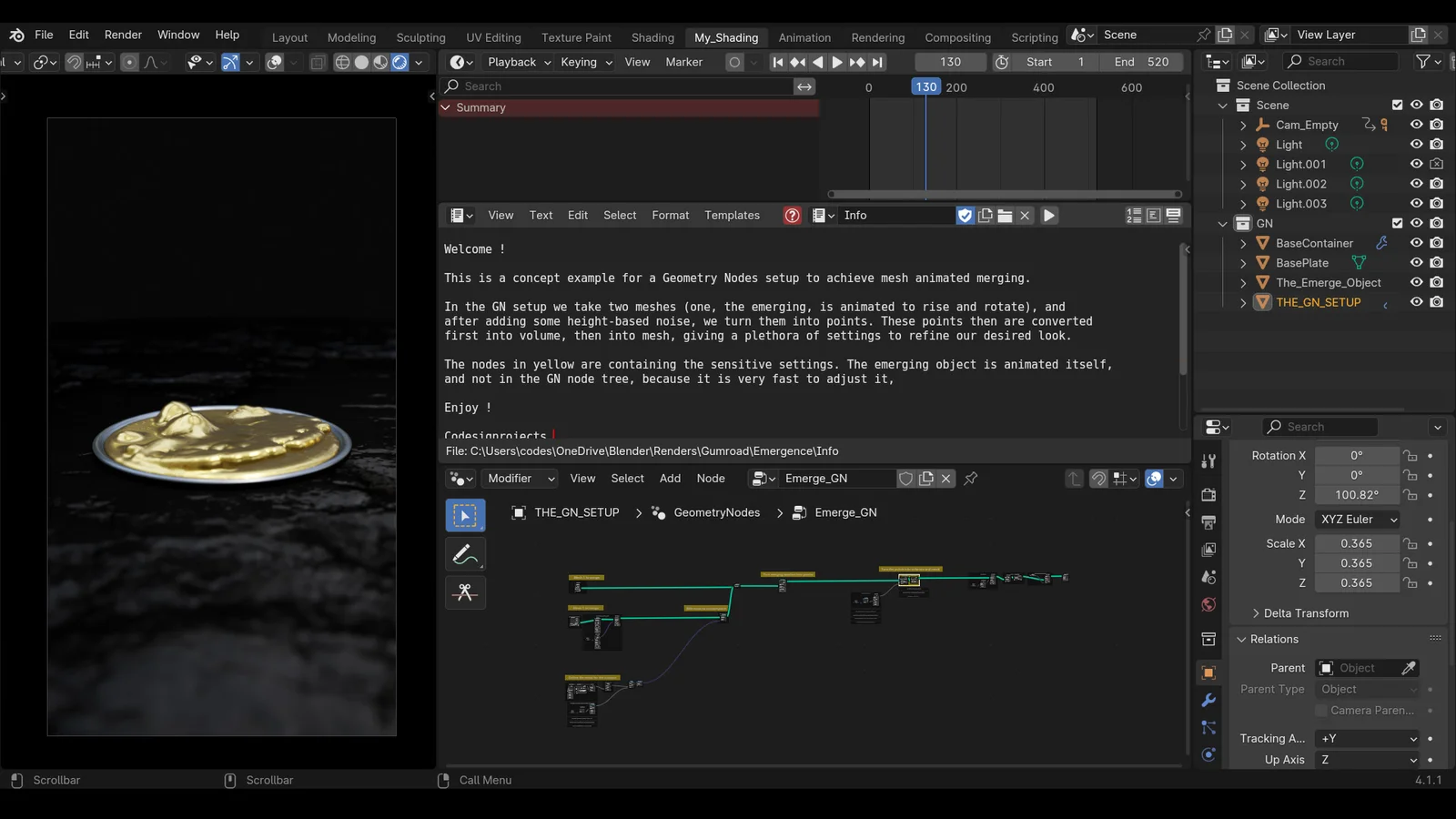Uncheck the GN collection checkbox
This screenshot has height=819, width=1456.
pos(1396,223)
